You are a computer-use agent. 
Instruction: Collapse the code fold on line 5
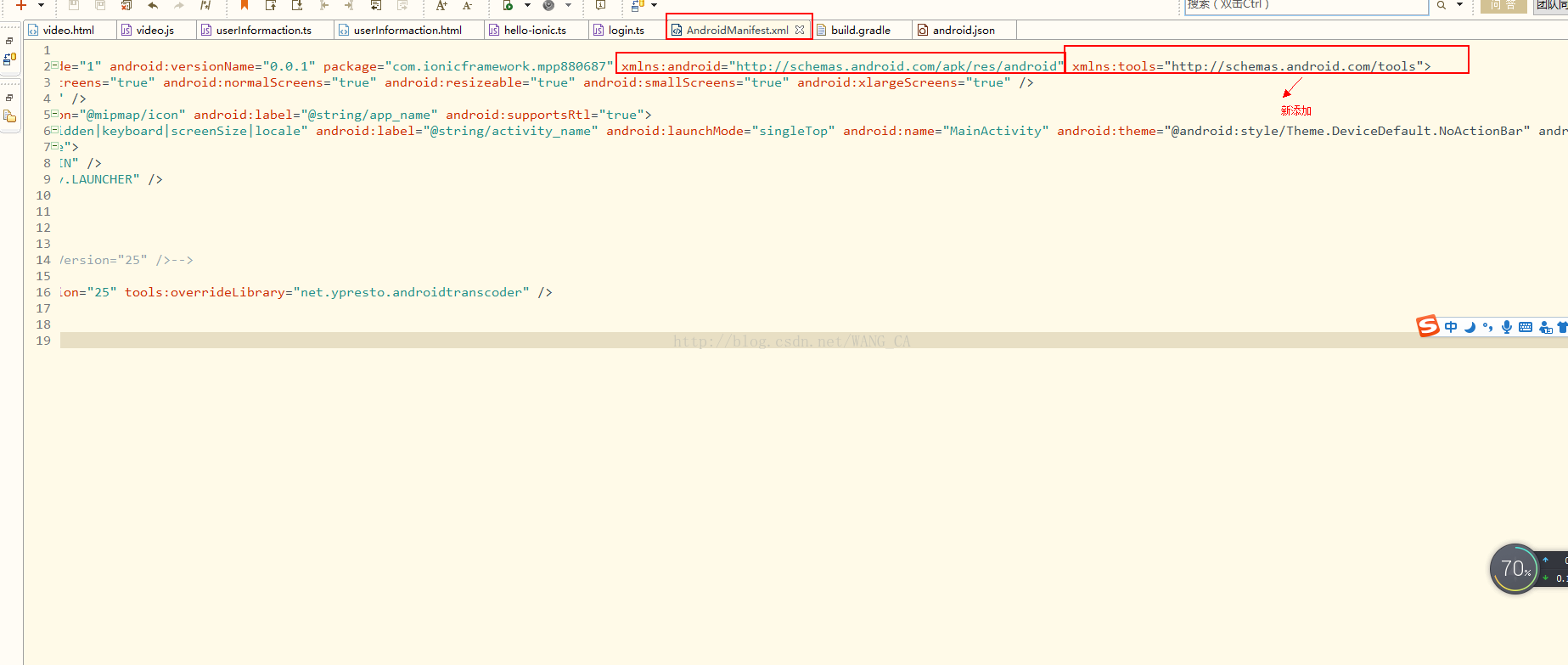click(55, 114)
